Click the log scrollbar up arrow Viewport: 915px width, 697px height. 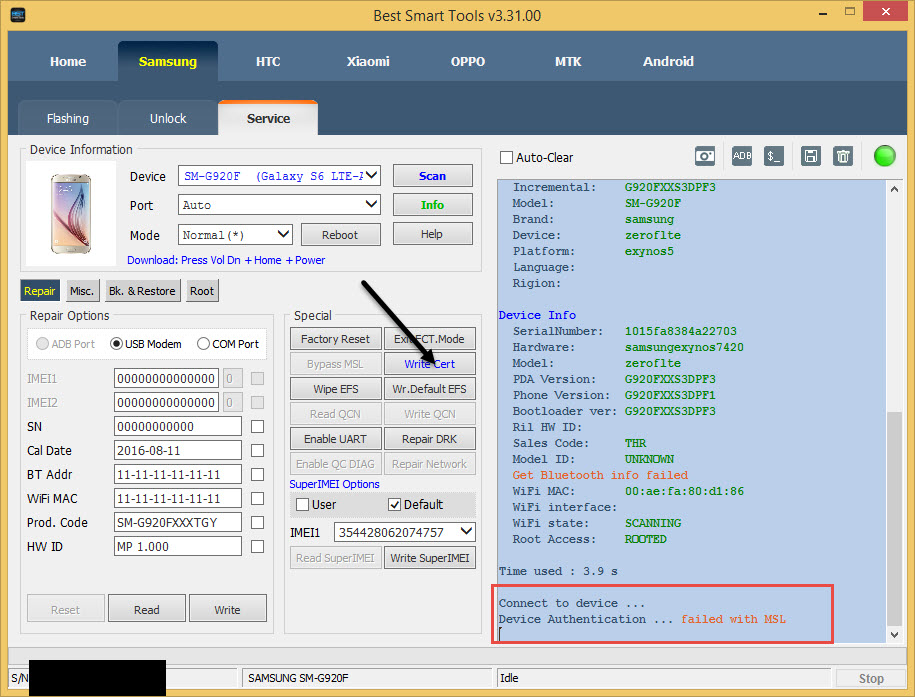[895, 189]
